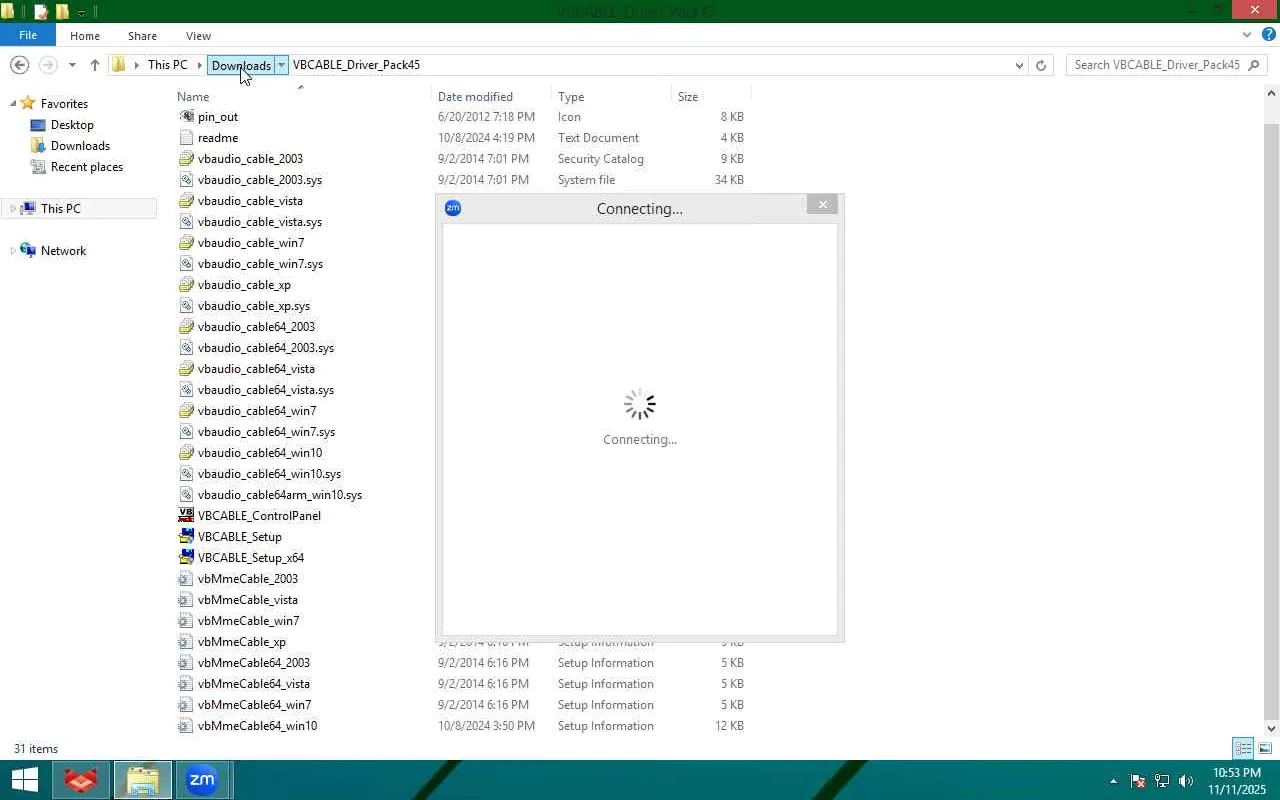Viewport: 1280px width, 800px height.
Task: Open the File menu
Action: click(28, 35)
